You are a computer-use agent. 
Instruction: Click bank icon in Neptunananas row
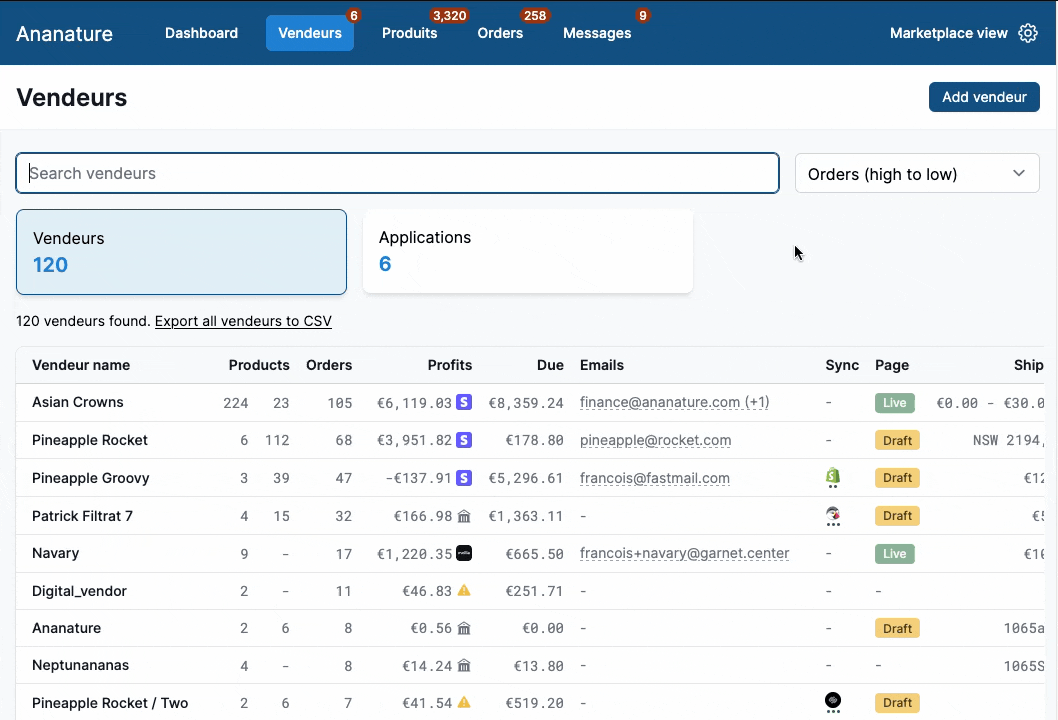click(464, 665)
